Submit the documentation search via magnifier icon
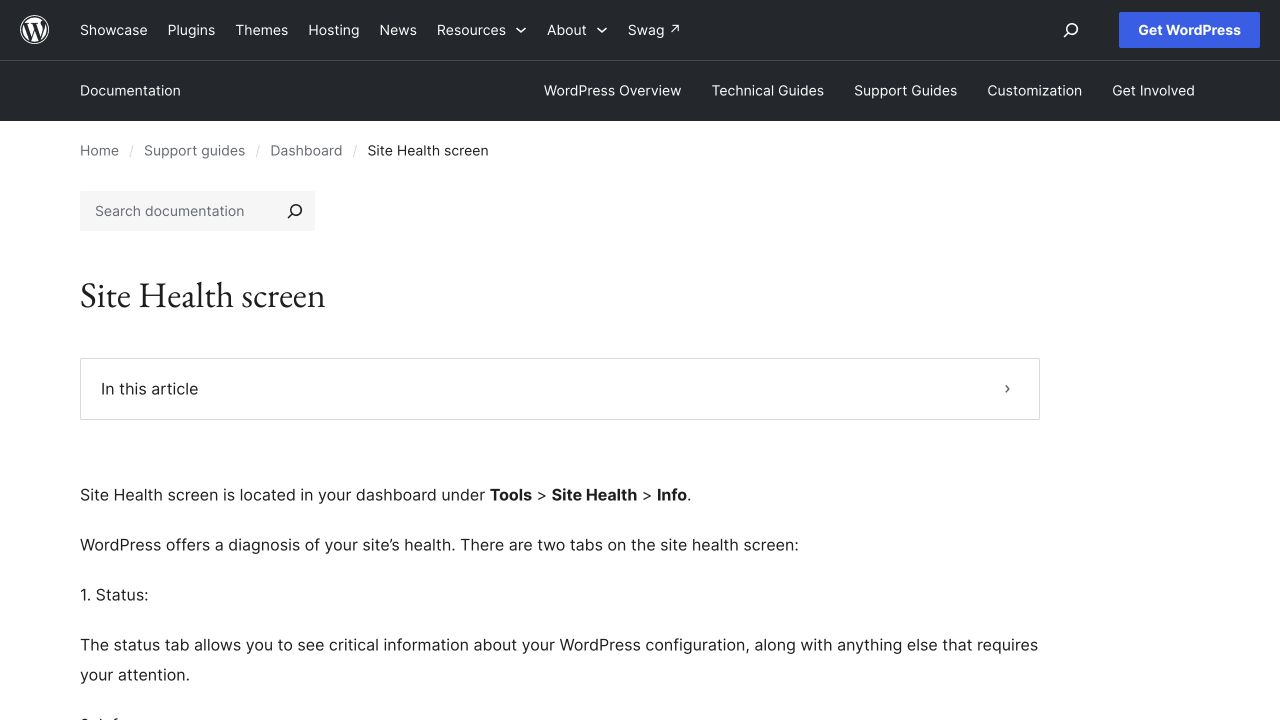This screenshot has width=1280, height=720. point(295,211)
